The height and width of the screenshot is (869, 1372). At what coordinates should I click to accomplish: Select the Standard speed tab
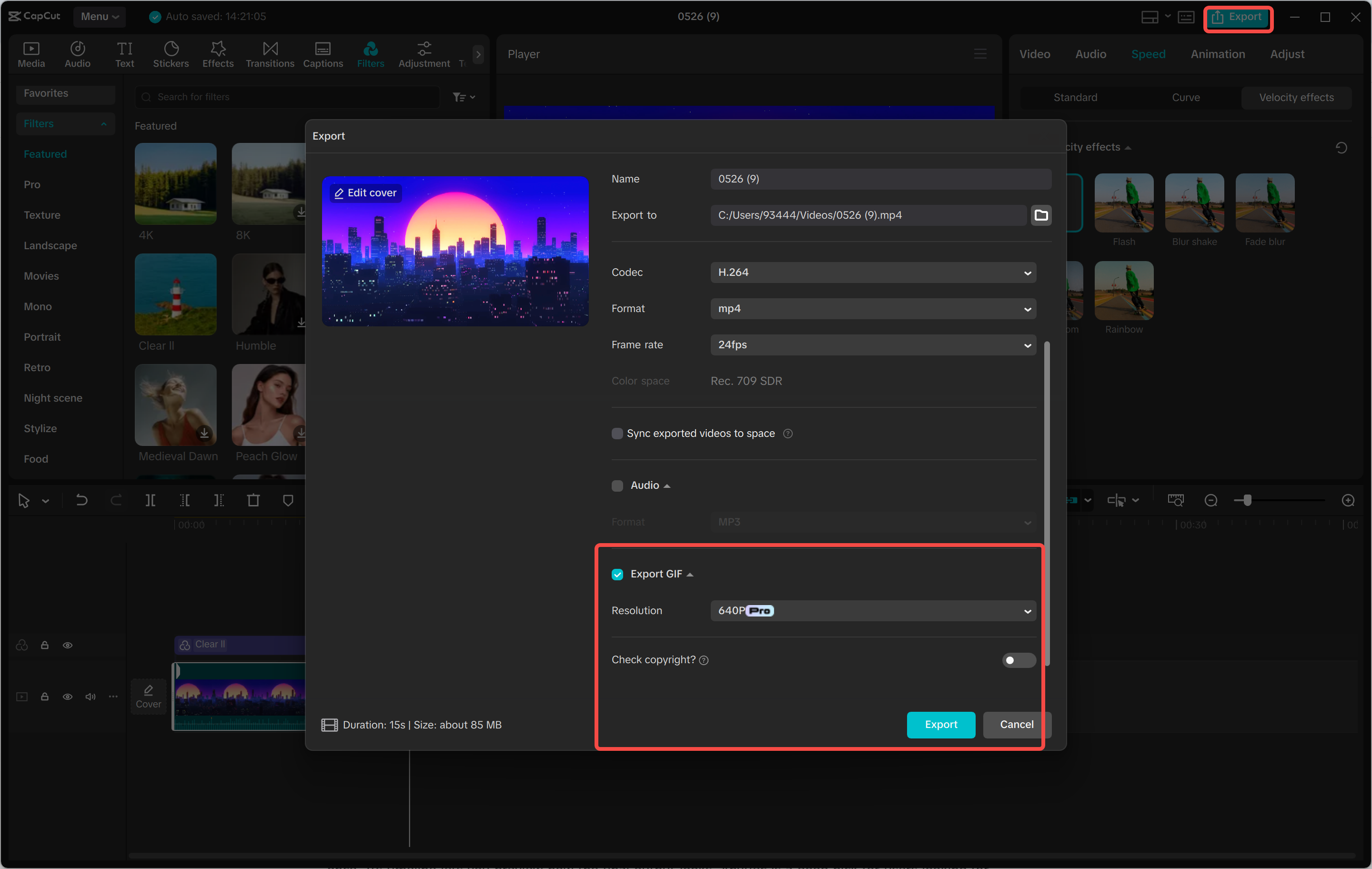pos(1075,98)
